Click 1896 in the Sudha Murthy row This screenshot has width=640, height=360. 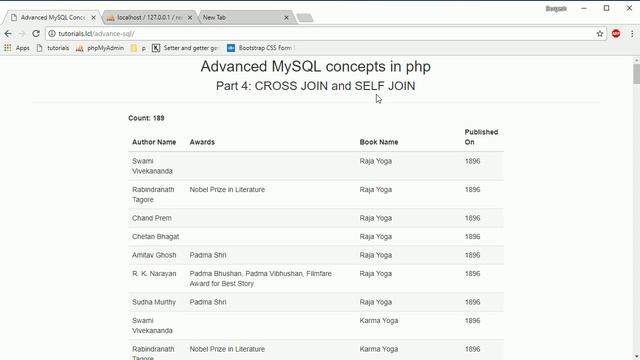(472, 302)
